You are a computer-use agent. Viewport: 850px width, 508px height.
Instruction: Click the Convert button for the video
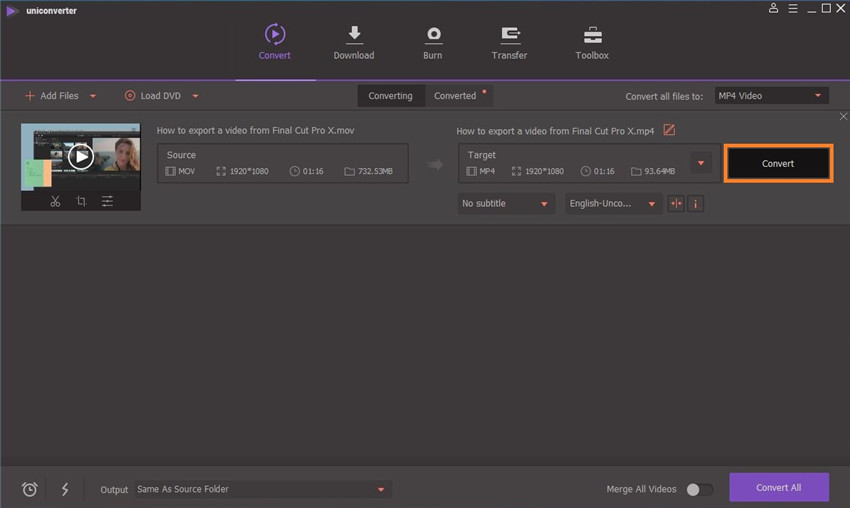(778, 163)
